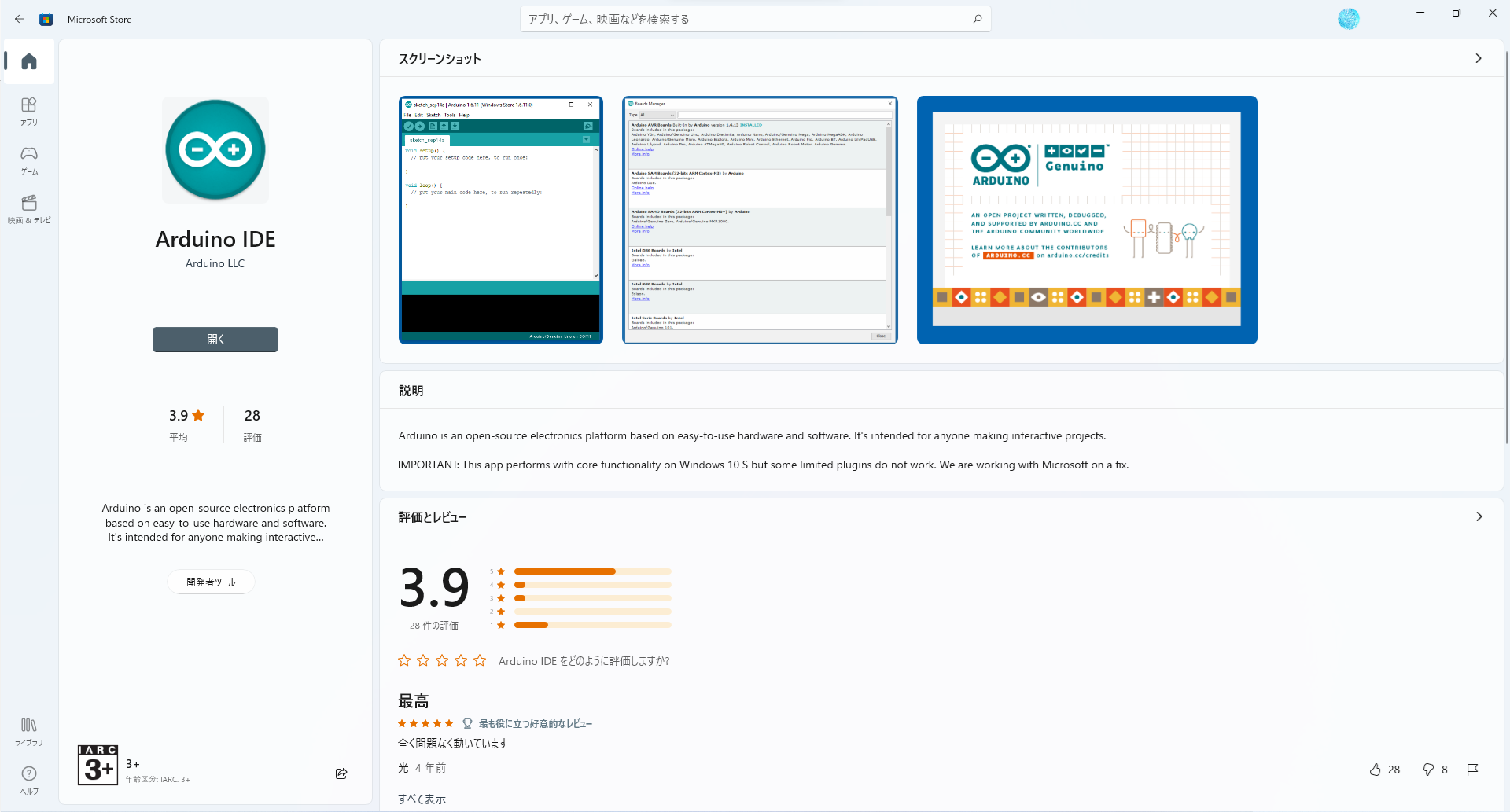This screenshot has width=1510, height=812.
Task: Open the Boards Manager screenshot thumbnail
Action: (760, 220)
